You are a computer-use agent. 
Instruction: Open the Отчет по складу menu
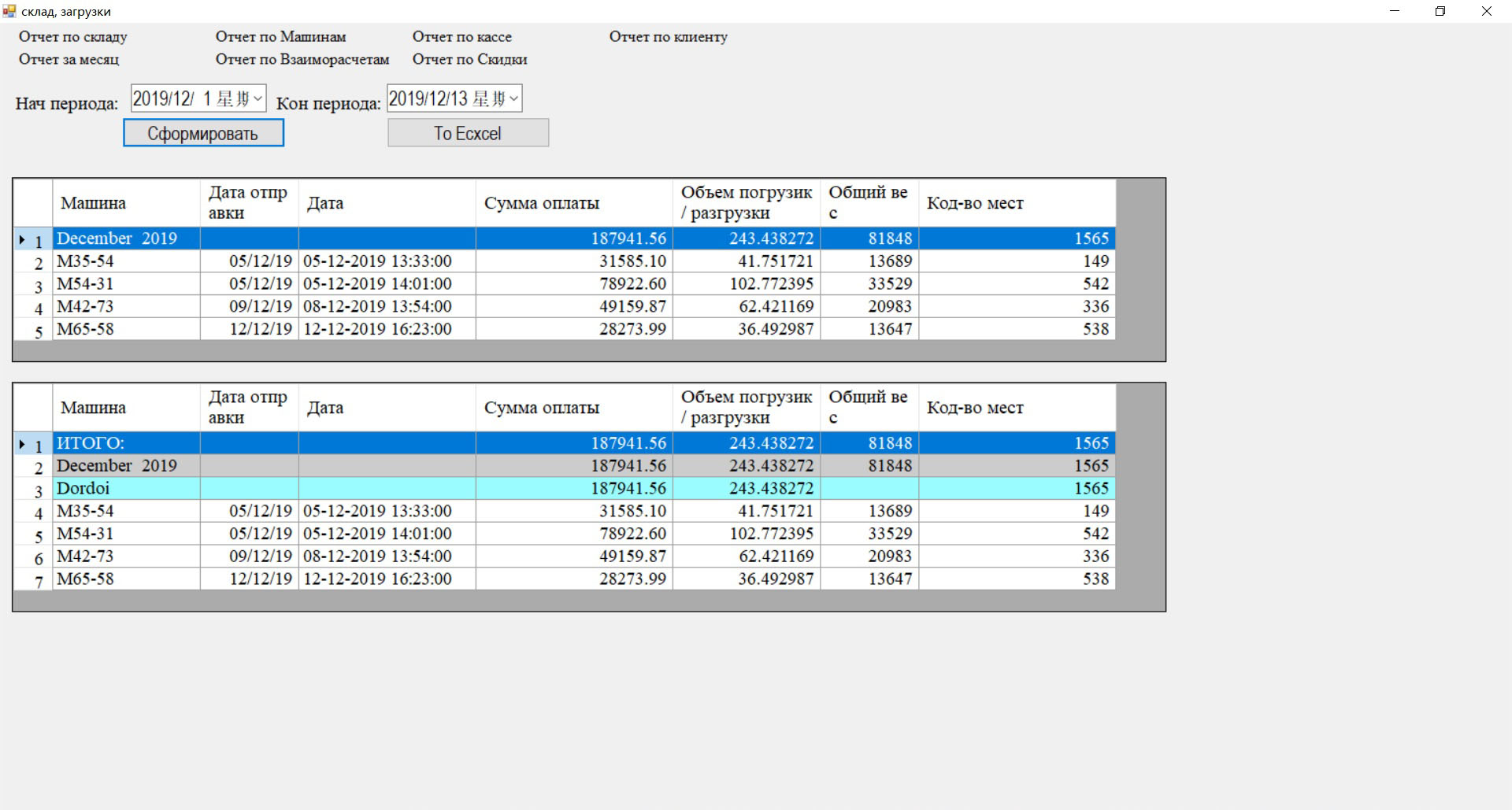pos(72,37)
